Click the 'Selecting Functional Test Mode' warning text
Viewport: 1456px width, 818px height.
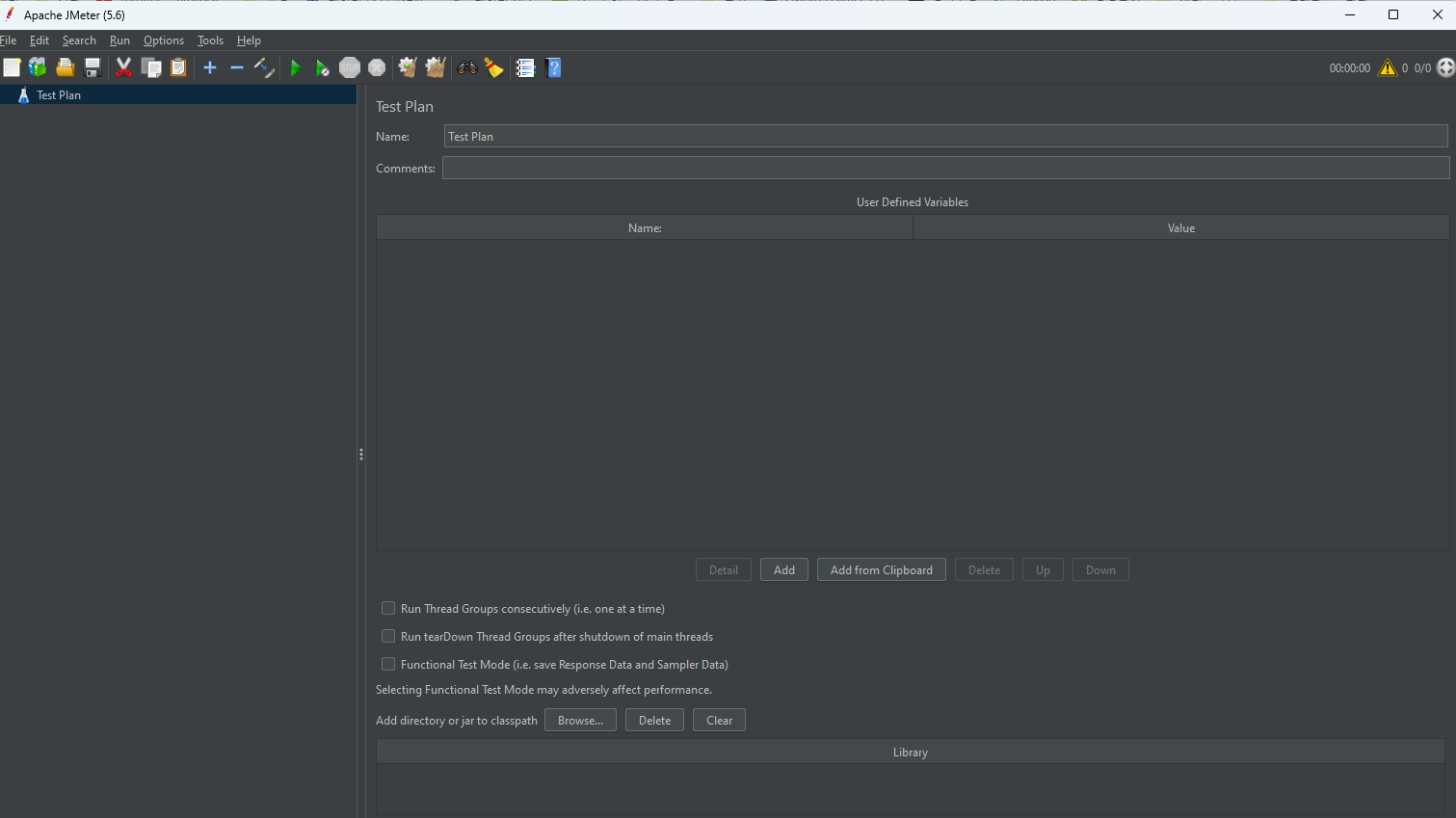[x=543, y=689]
